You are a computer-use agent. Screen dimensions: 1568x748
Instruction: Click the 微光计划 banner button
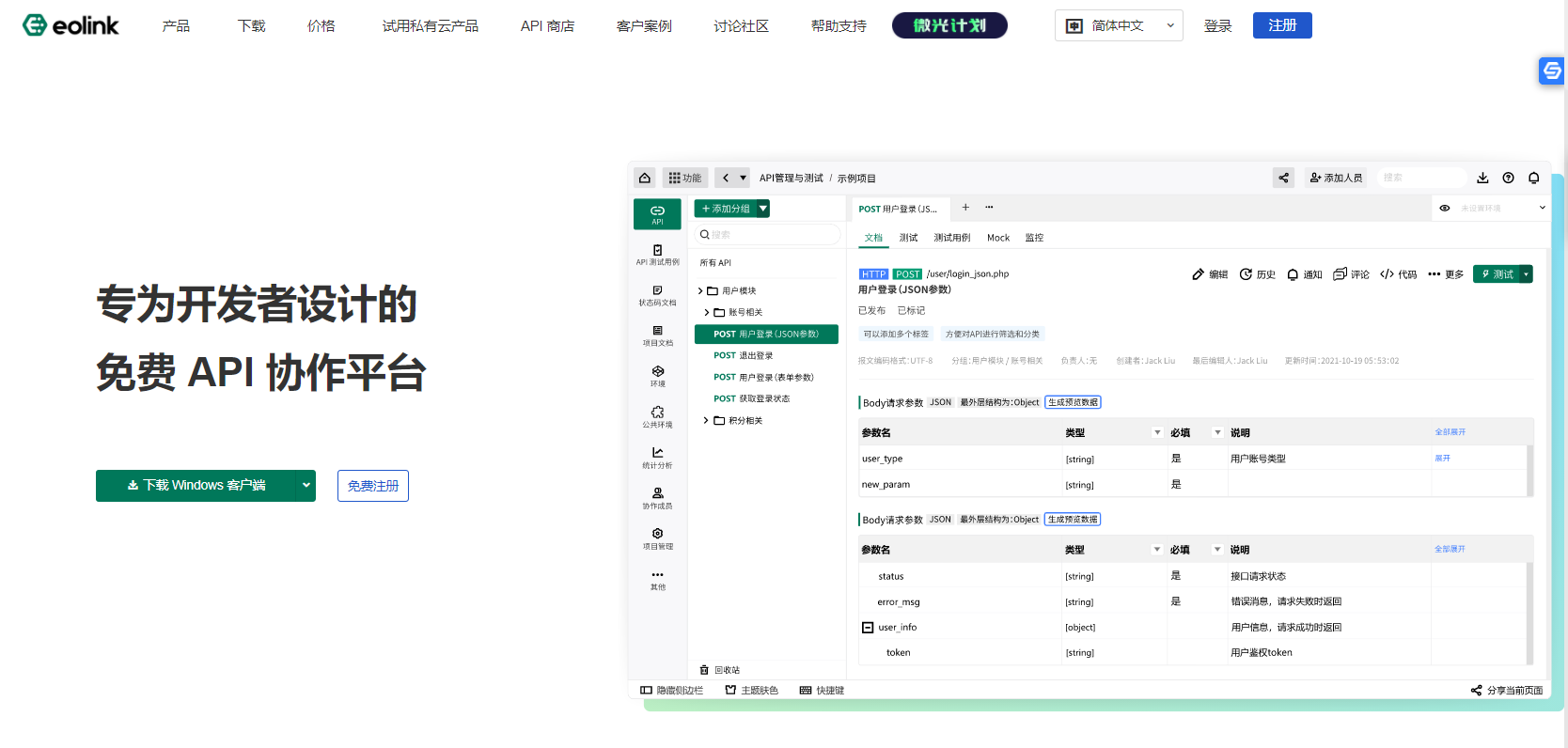click(x=949, y=25)
